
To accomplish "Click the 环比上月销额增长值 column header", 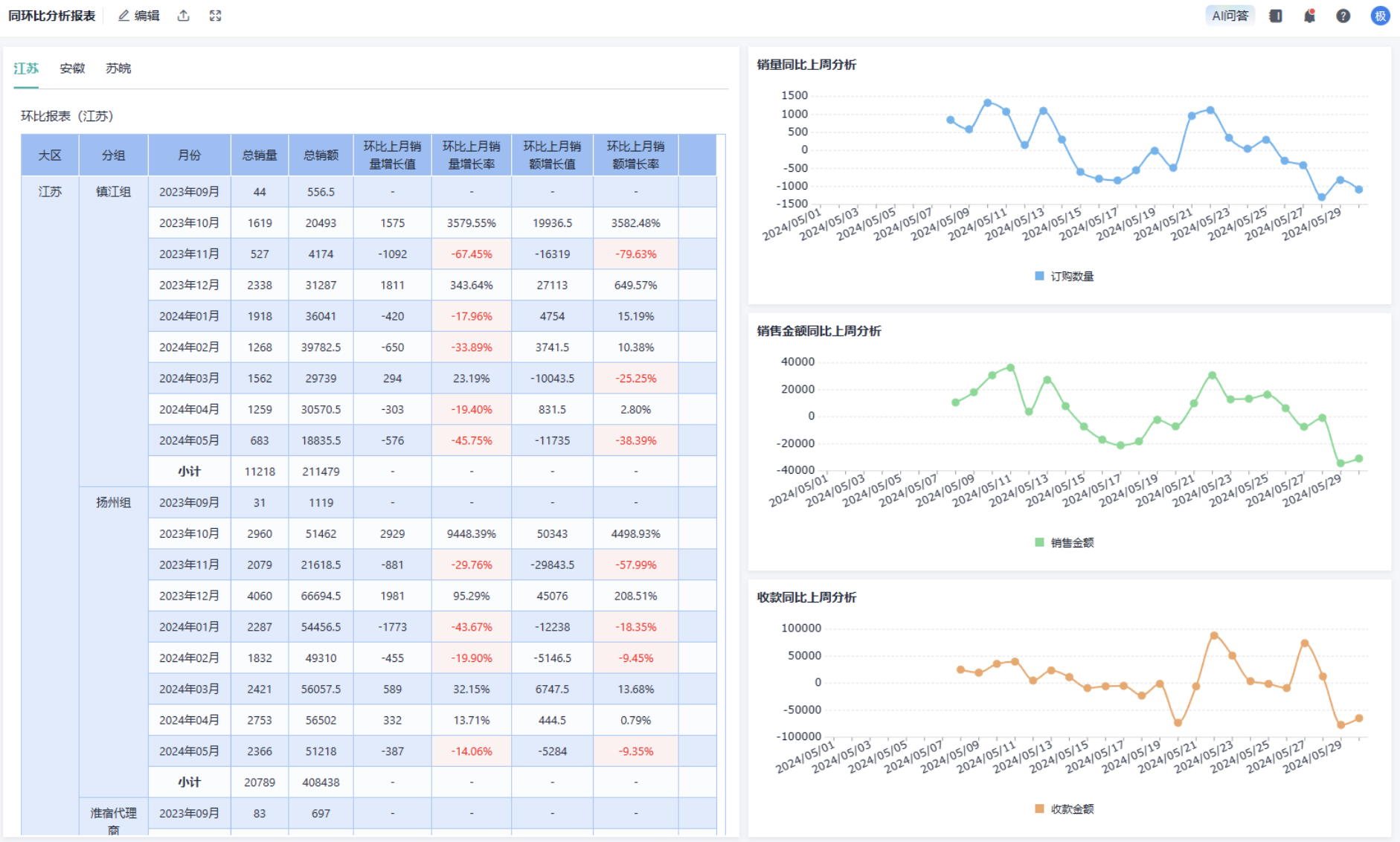I will tap(552, 155).
